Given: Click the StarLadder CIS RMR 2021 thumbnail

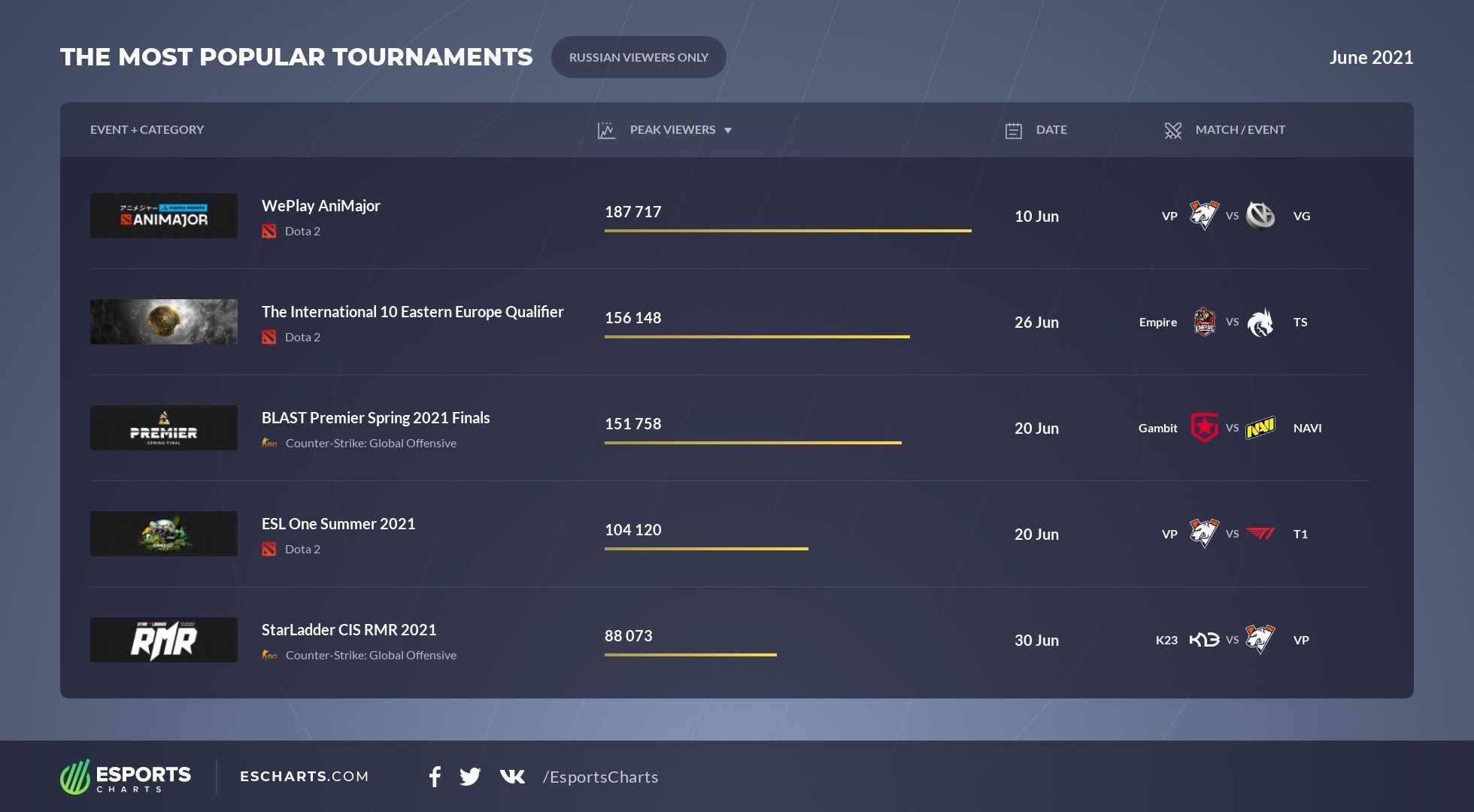Looking at the screenshot, I should pos(163,640).
